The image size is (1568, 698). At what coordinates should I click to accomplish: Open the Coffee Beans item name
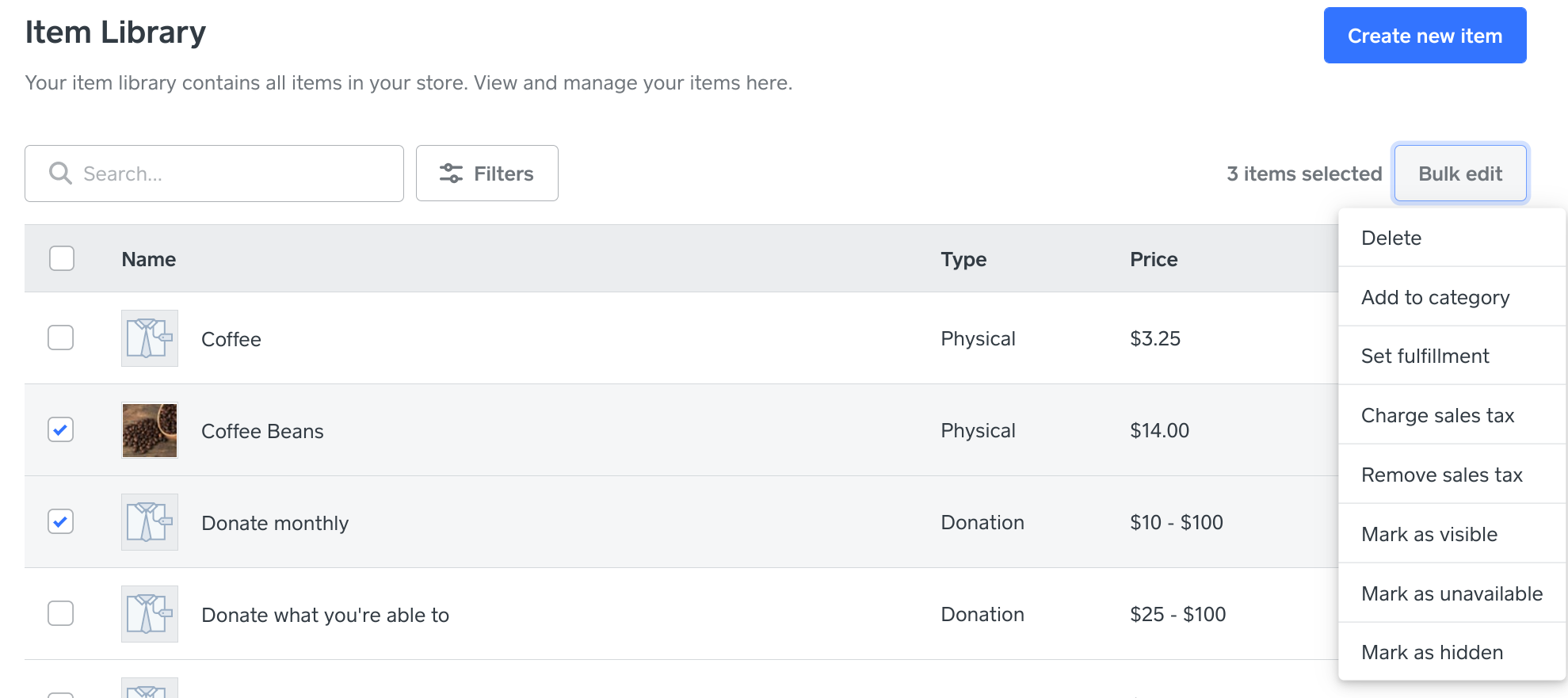pos(262,431)
